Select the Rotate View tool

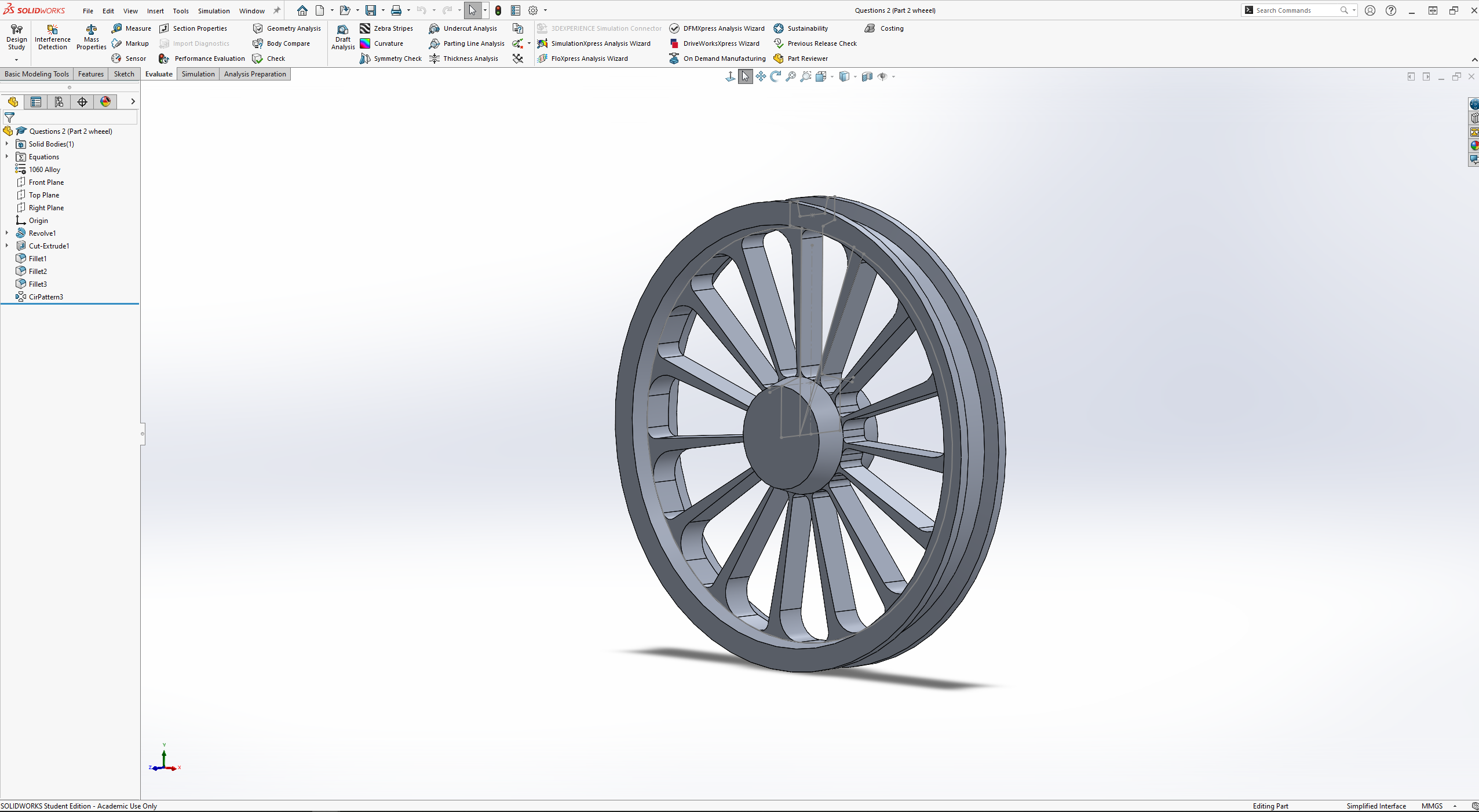pos(776,76)
